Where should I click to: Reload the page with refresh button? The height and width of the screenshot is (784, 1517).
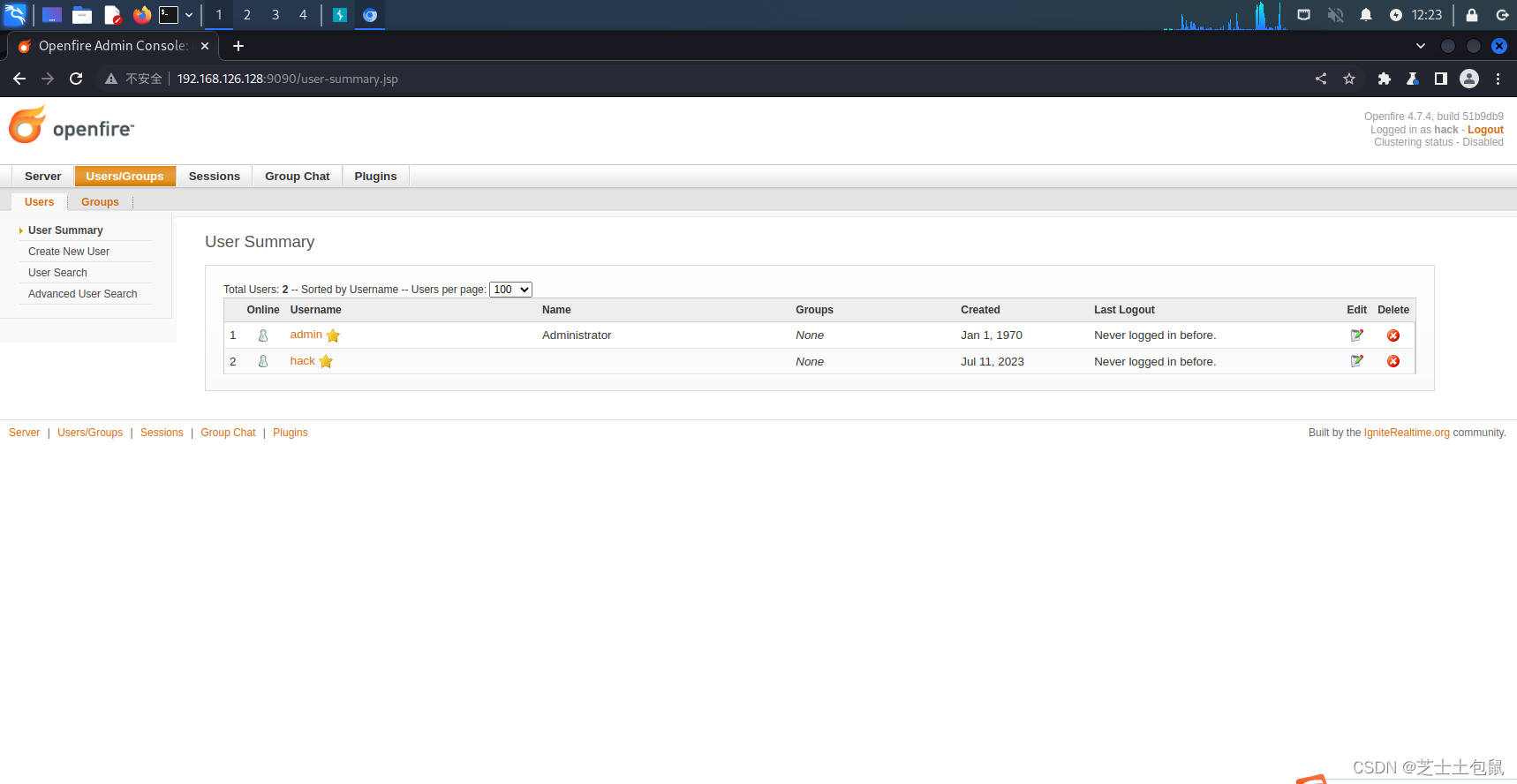tap(76, 79)
